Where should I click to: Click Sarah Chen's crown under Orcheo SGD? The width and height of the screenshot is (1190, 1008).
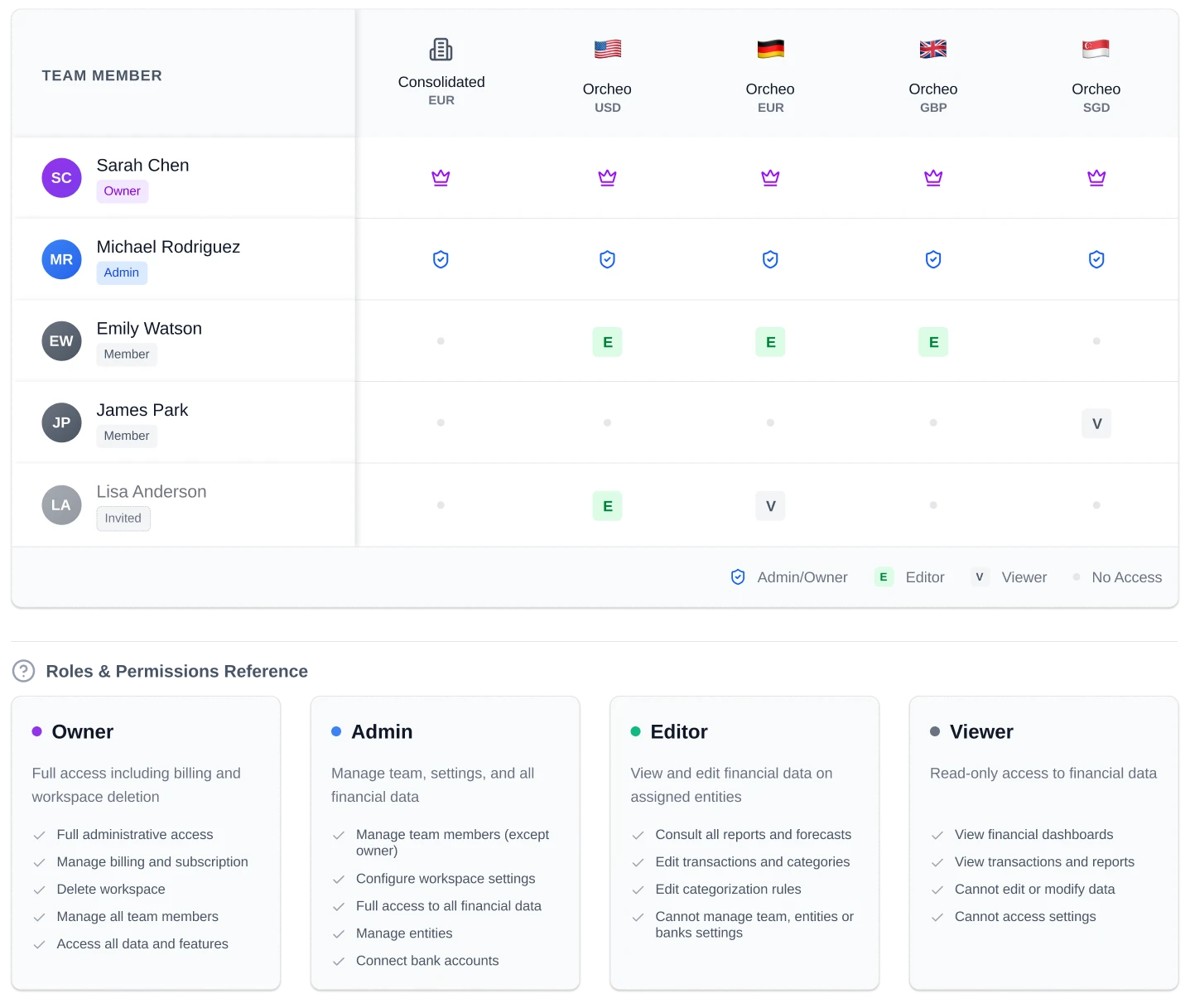1096,177
